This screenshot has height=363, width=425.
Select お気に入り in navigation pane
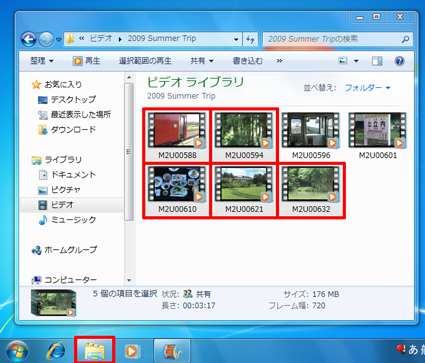point(57,85)
